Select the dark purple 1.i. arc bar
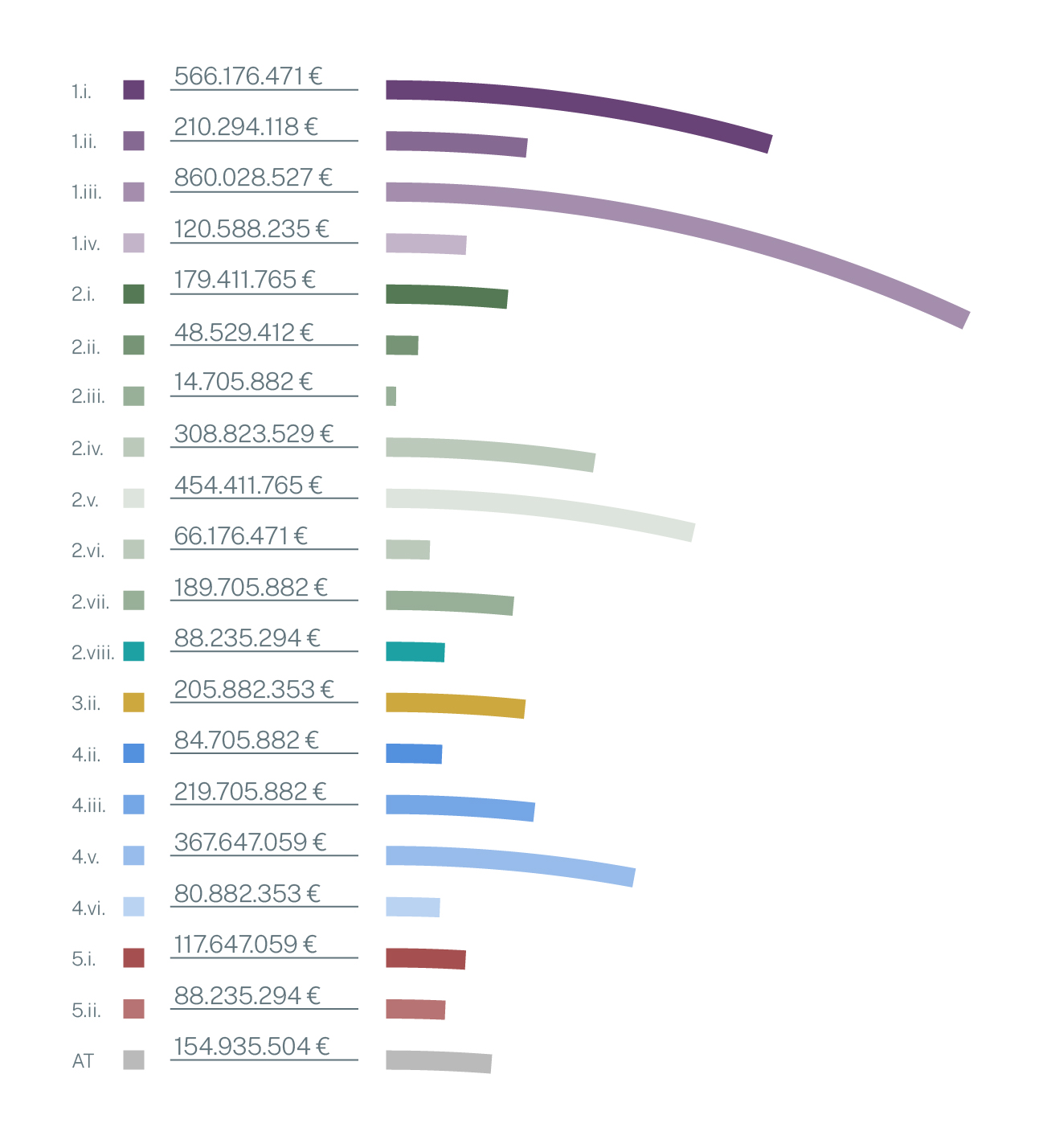Screen dimensions: 1039x1148 coord(579,105)
